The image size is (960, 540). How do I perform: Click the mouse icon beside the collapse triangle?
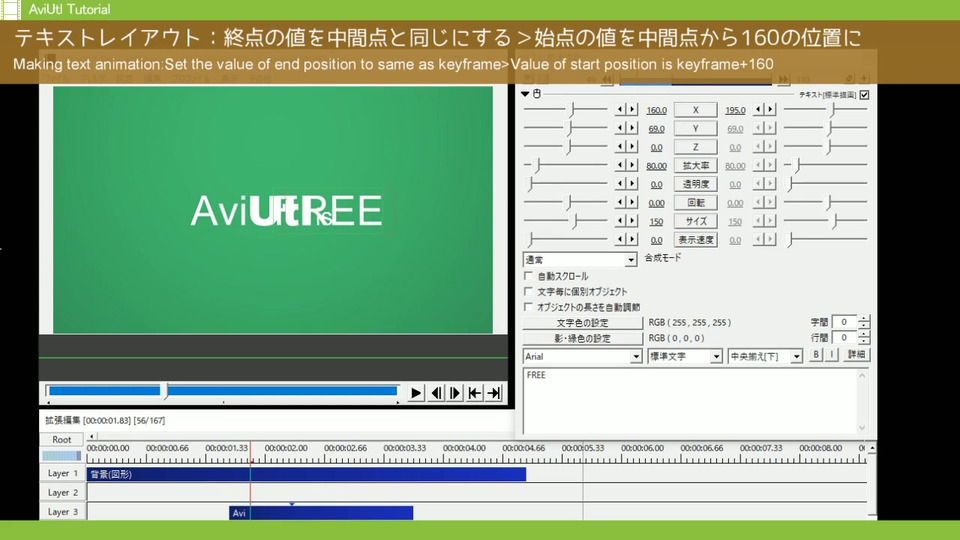[x=537, y=94]
